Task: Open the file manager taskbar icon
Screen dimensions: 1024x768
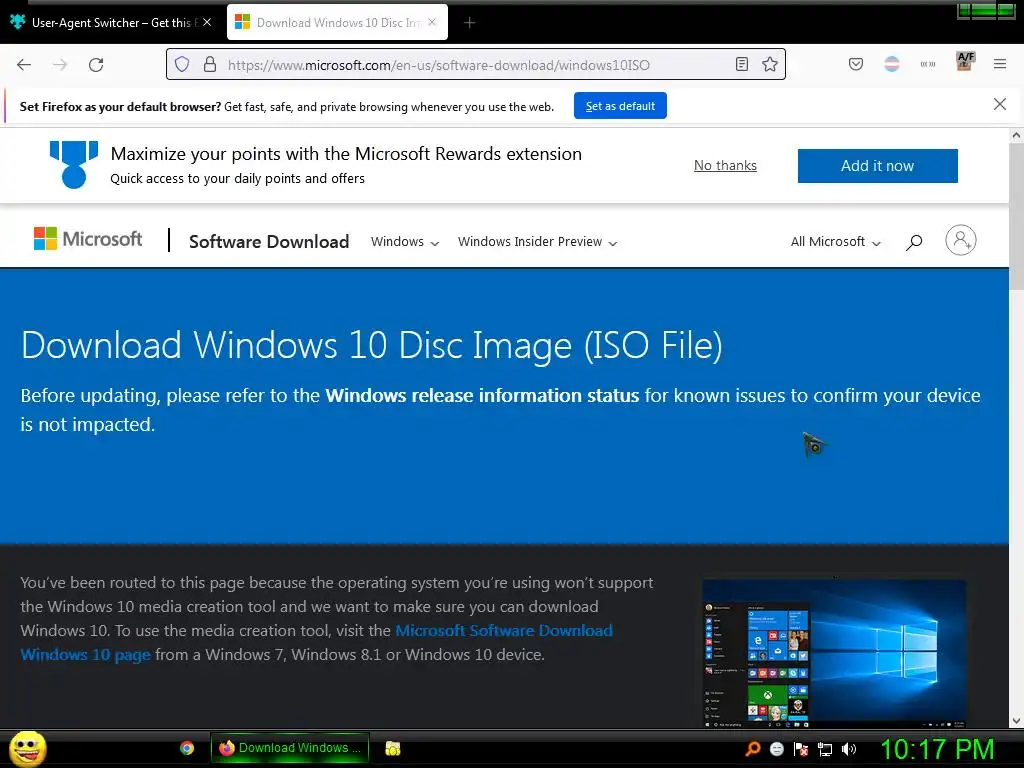Action: [392, 748]
